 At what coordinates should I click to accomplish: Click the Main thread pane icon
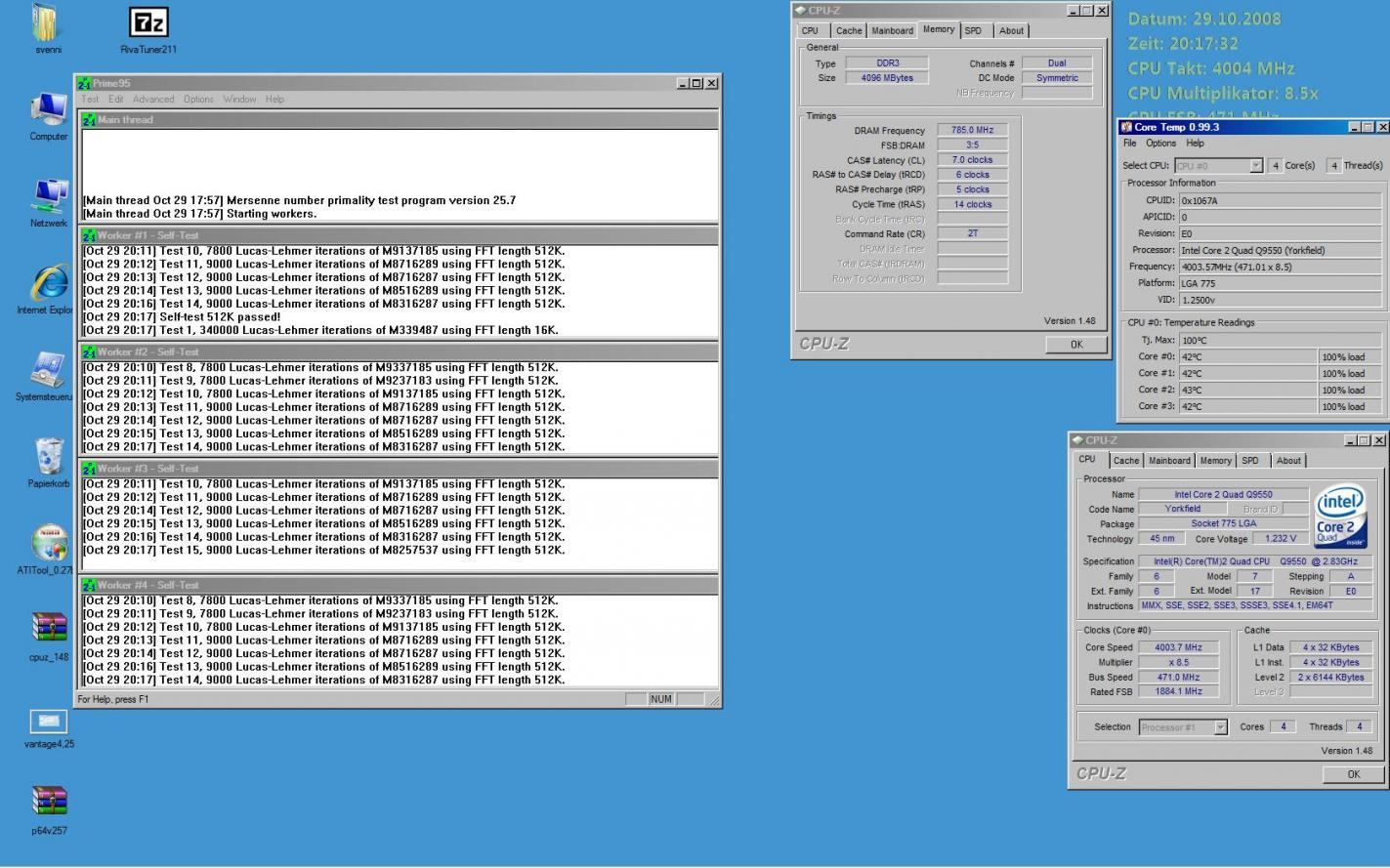[89, 120]
